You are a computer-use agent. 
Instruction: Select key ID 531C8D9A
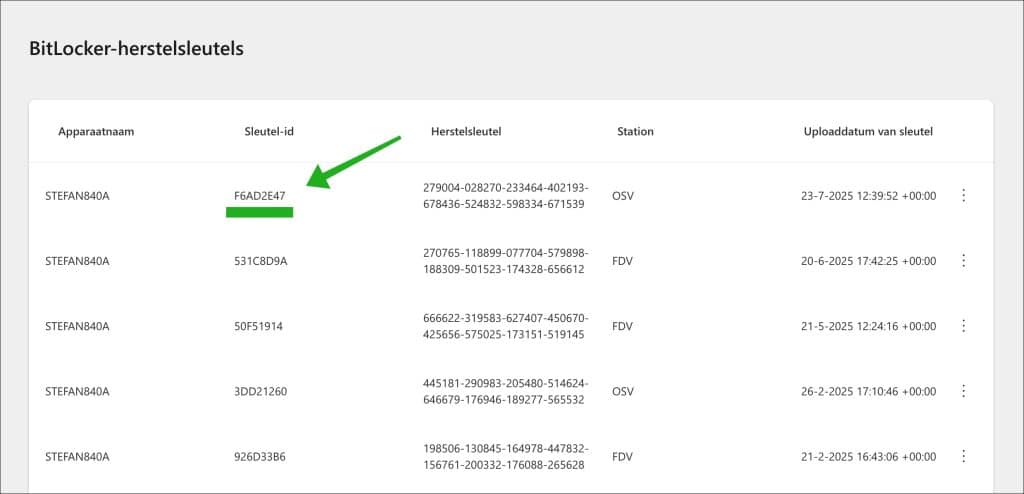point(261,261)
